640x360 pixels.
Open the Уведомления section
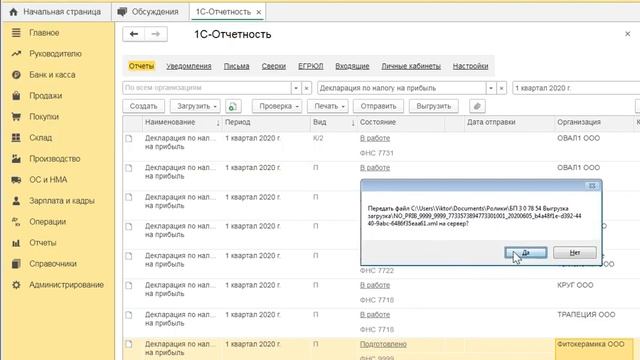[x=189, y=66]
